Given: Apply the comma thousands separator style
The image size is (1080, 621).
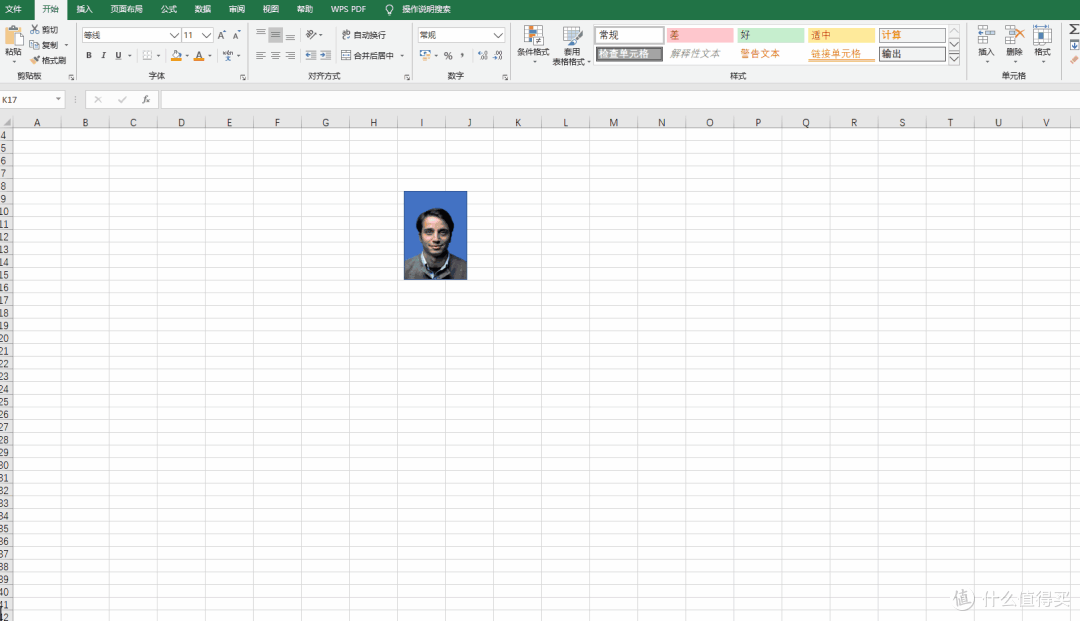Looking at the screenshot, I should coord(462,55).
